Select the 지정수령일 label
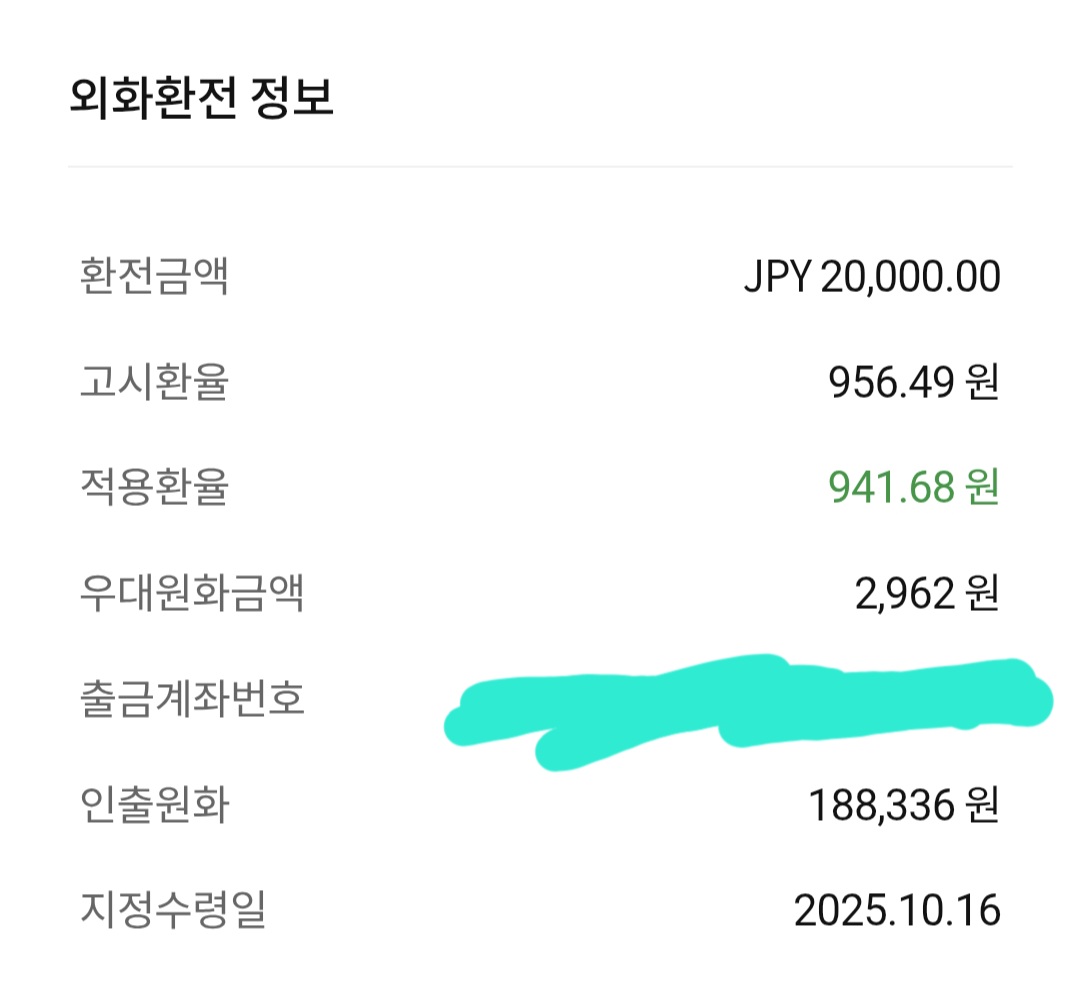The width and height of the screenshot is (1080, 999). 173,910
